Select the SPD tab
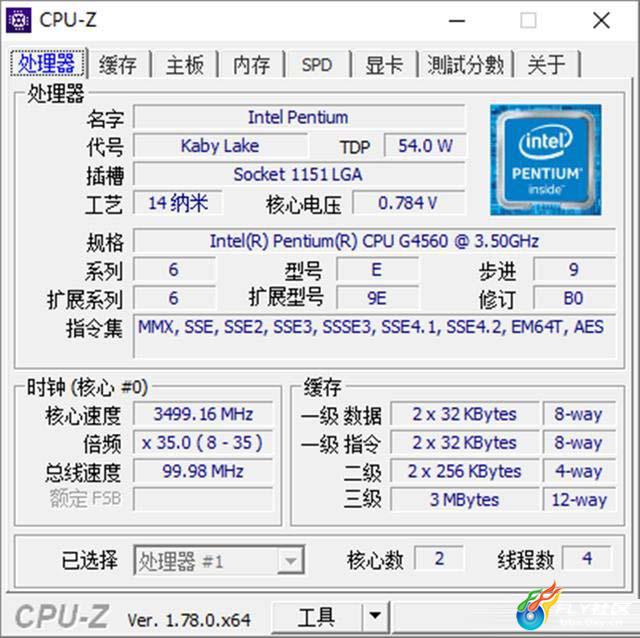 click(317, 65)
